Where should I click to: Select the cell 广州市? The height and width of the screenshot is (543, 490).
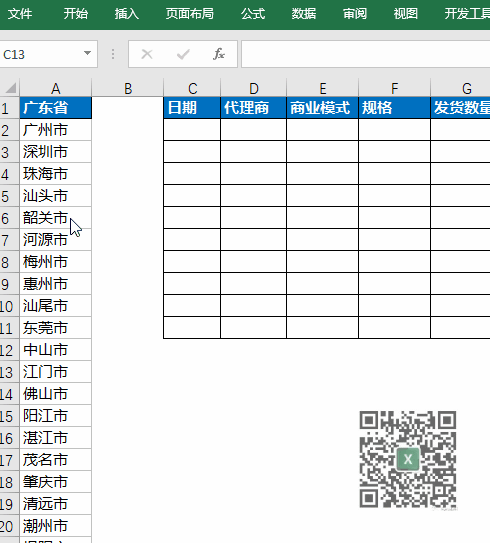(x=56, y=130)
